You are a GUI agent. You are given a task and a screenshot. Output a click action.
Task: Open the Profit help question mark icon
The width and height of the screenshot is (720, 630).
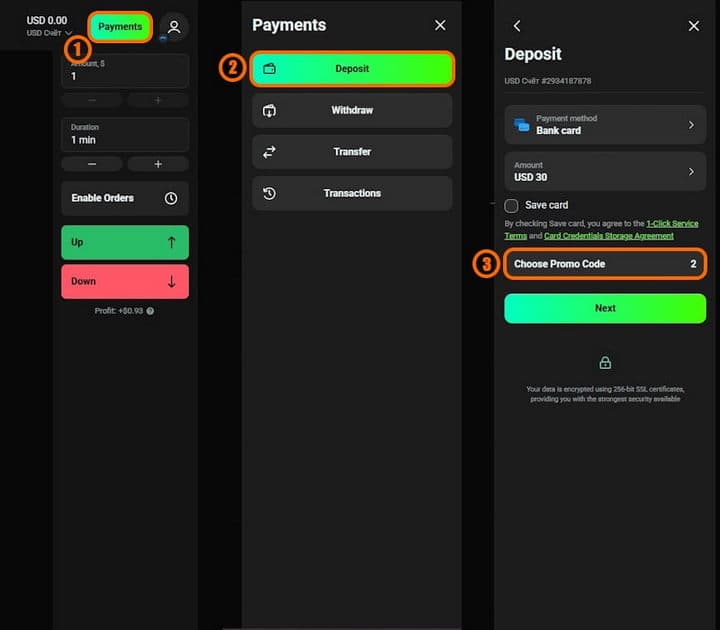click(150, 311)
